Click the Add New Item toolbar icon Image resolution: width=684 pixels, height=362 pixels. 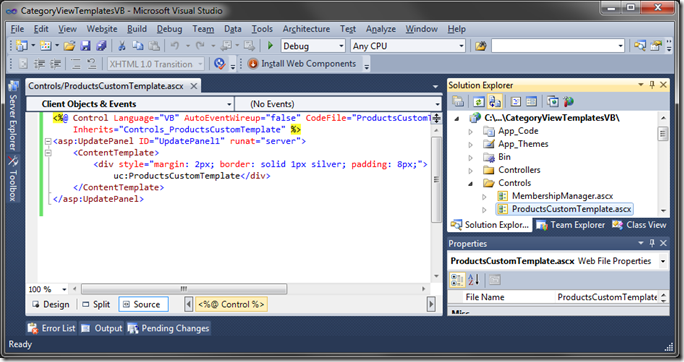pyautogui.click(x=46, y=46)
